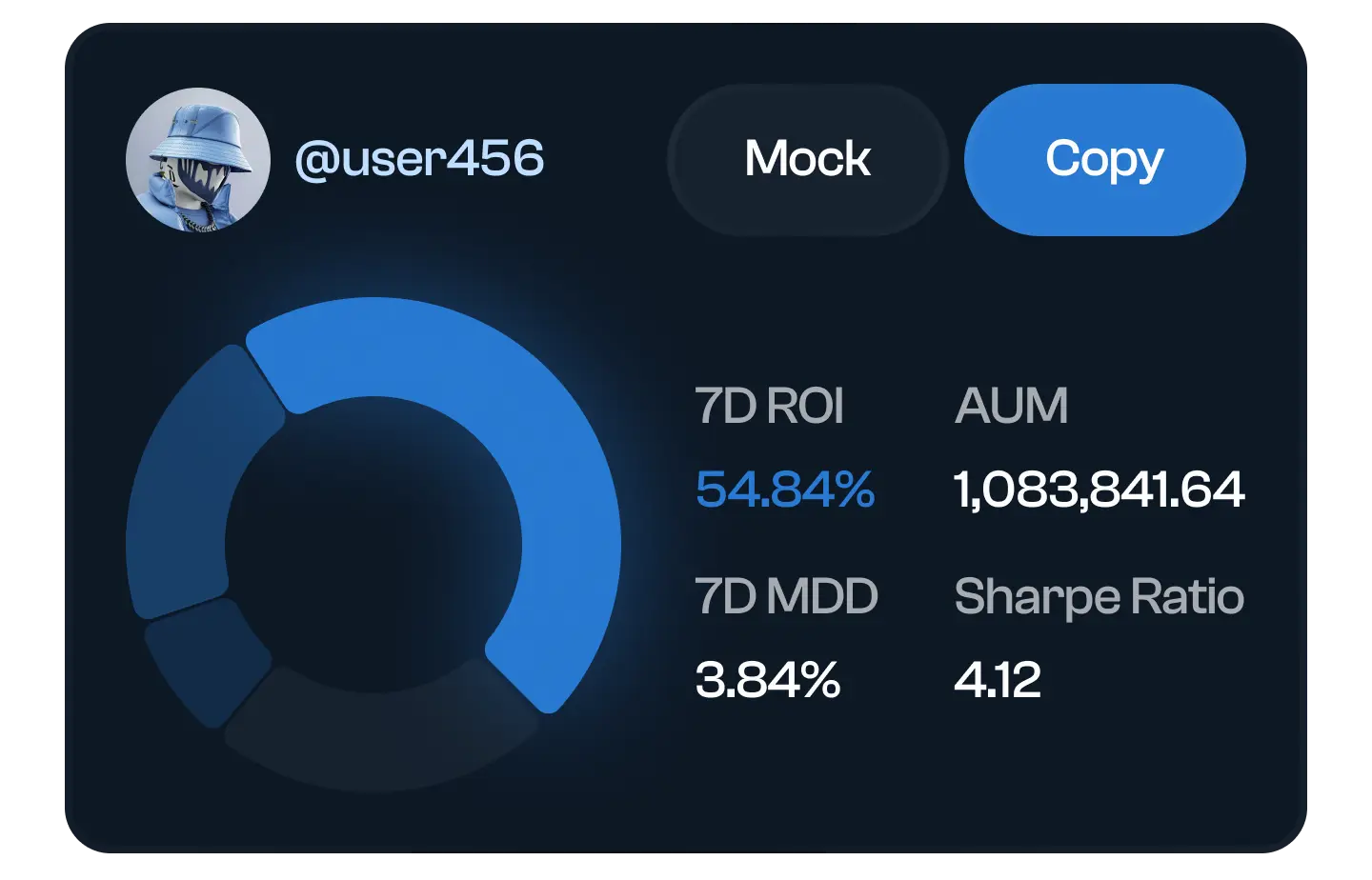Click the 7D ROI label
The width and height of the screenshot is (1372, 880).
[769, 406]
